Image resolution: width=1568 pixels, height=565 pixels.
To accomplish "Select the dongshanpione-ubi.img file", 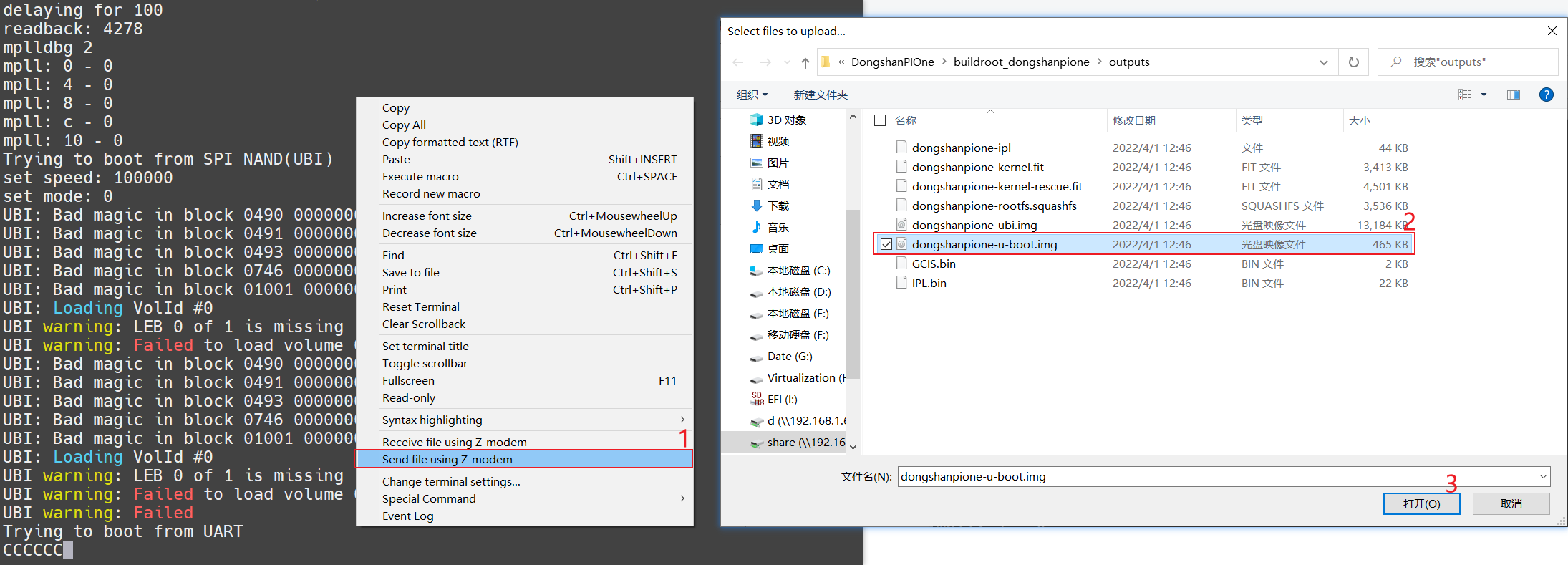I will 974,225.
